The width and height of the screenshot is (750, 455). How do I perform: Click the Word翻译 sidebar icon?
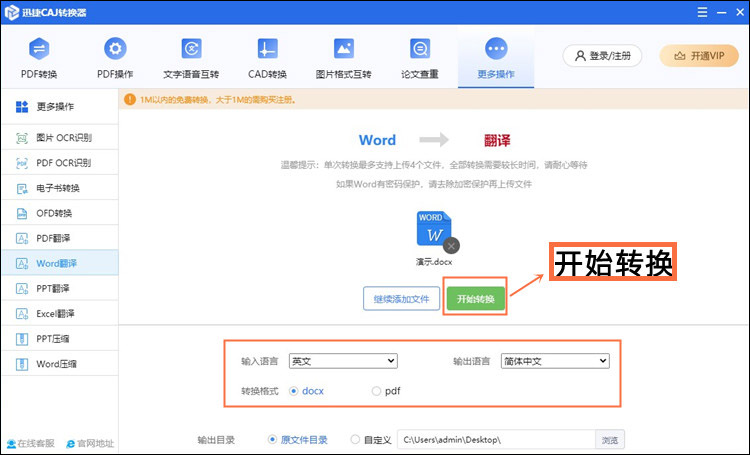coord(22,264)
